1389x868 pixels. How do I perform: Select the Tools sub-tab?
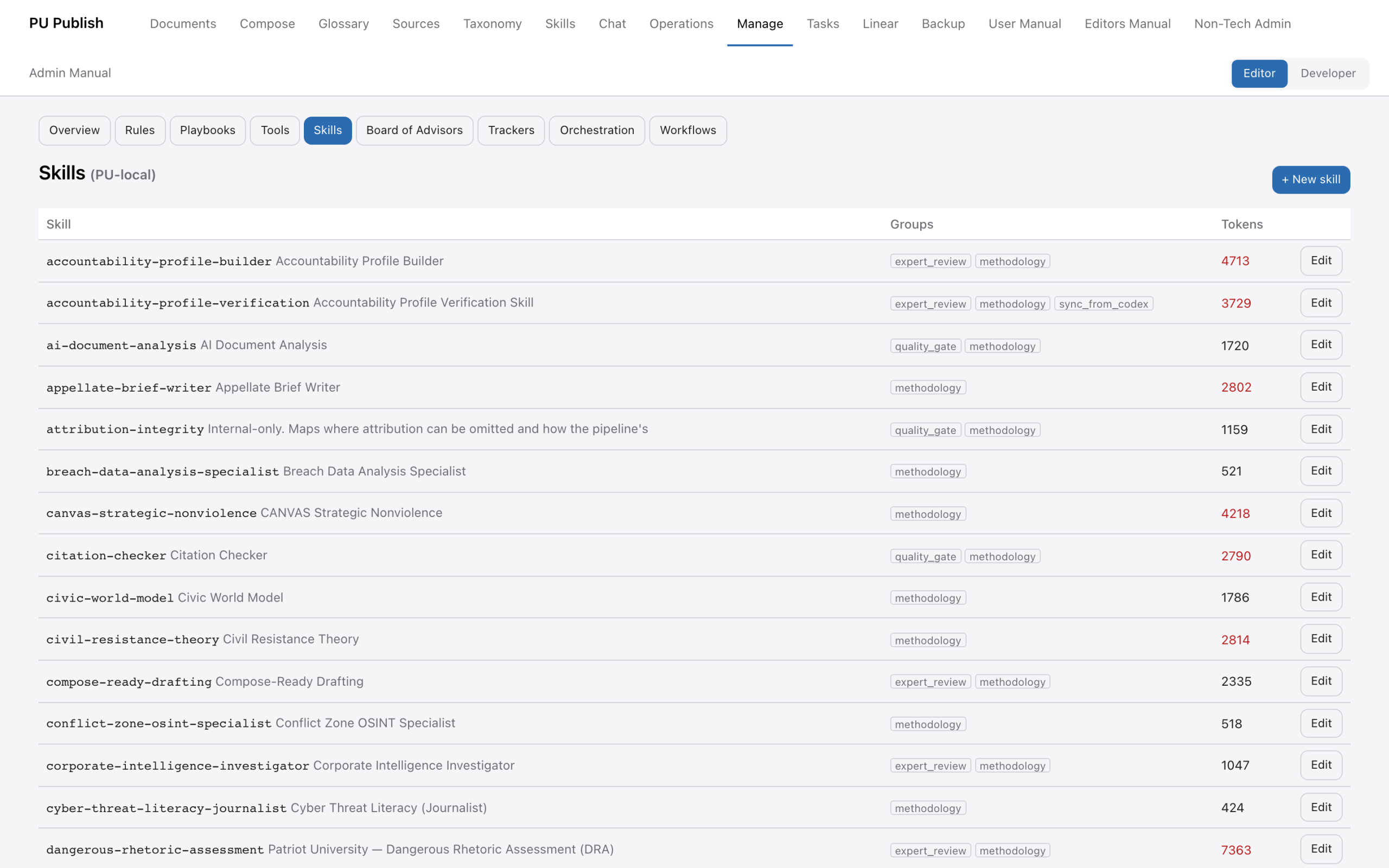point(275,130)
